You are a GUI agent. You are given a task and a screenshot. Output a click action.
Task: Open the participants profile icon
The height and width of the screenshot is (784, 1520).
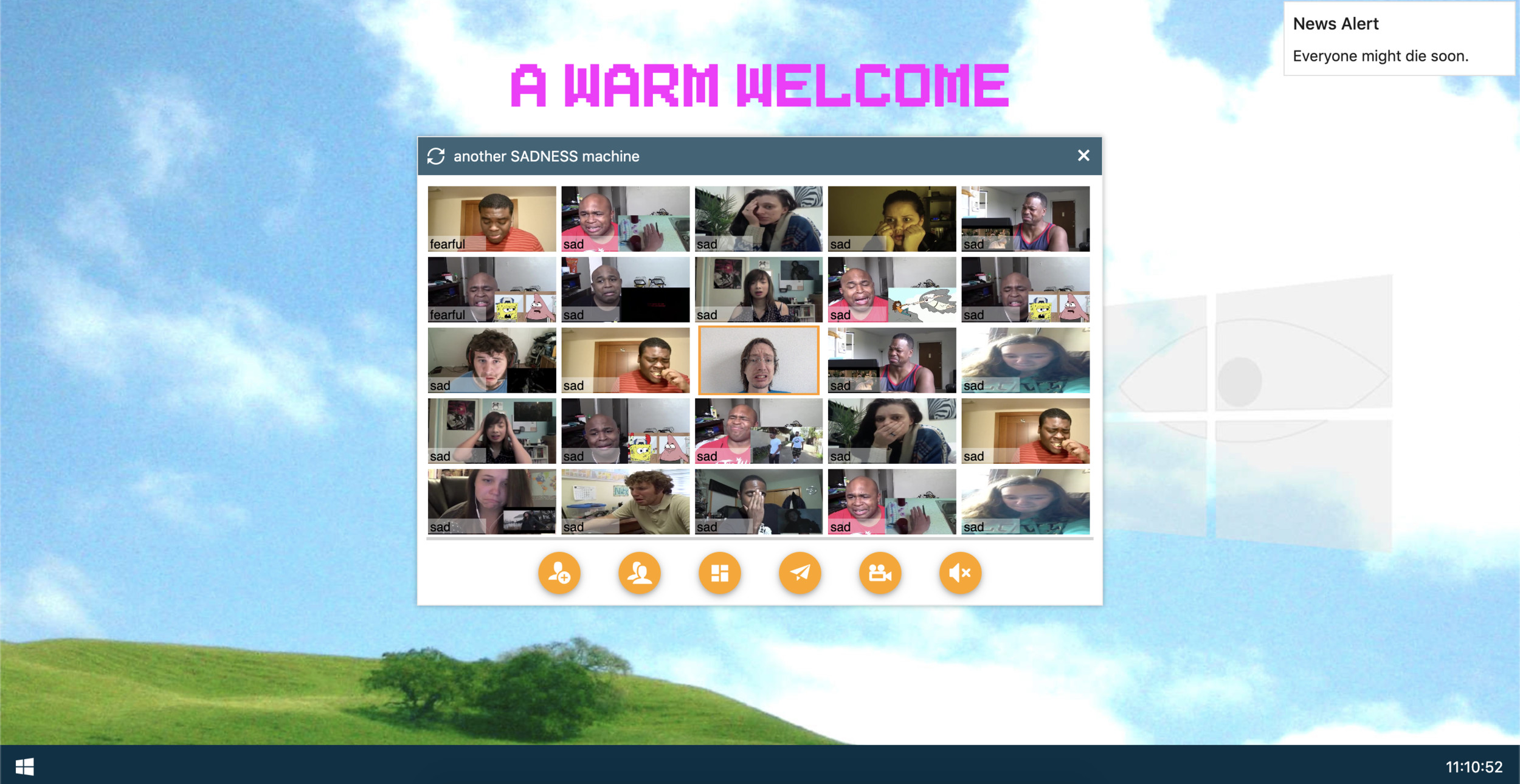[639, 573]
